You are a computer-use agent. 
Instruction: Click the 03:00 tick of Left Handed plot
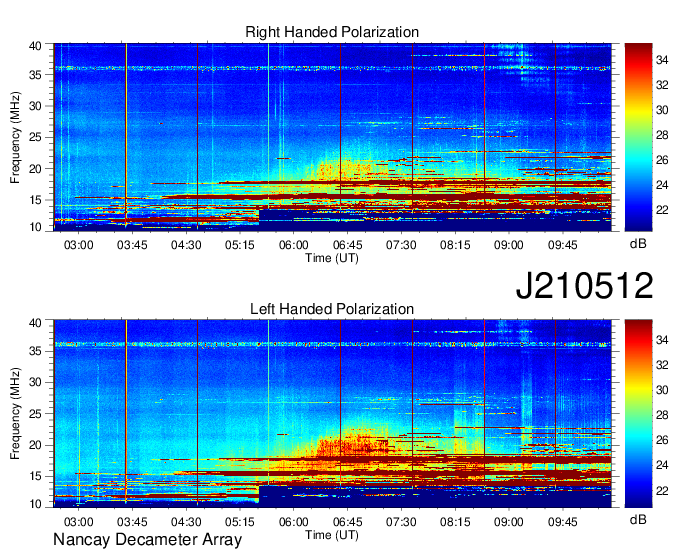point(78,522)
